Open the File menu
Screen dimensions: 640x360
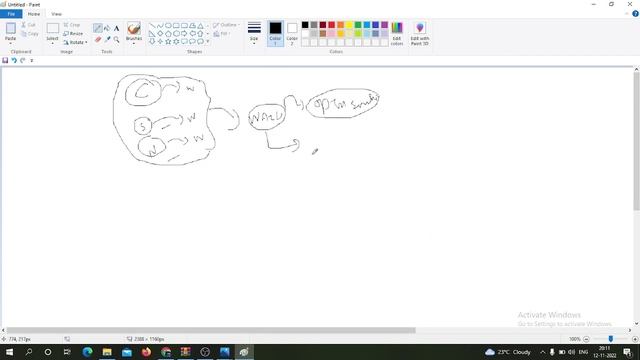pyautogui.click(x=11, y=14)
